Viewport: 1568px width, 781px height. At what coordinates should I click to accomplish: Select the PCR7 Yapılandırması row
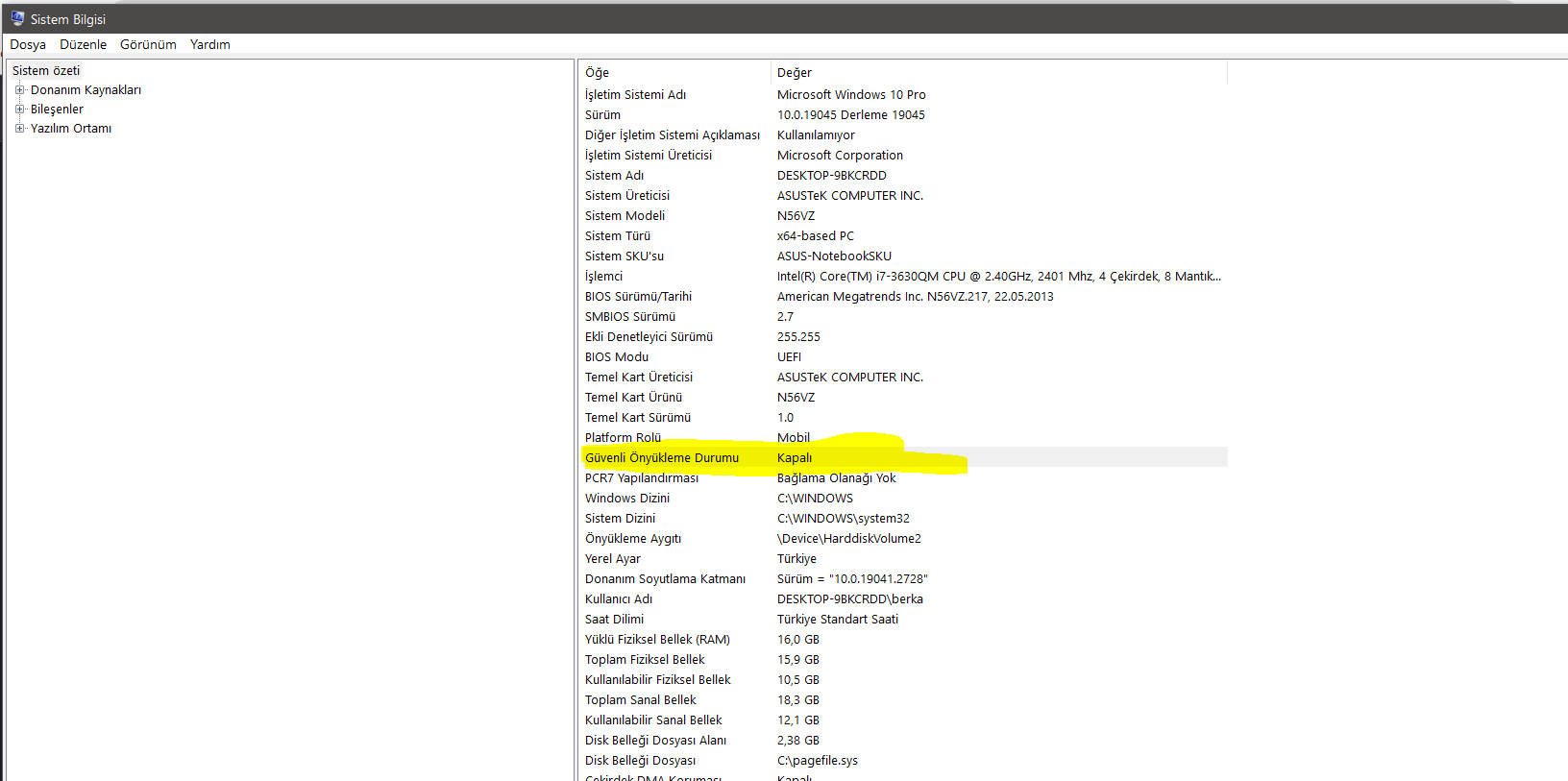642,477
